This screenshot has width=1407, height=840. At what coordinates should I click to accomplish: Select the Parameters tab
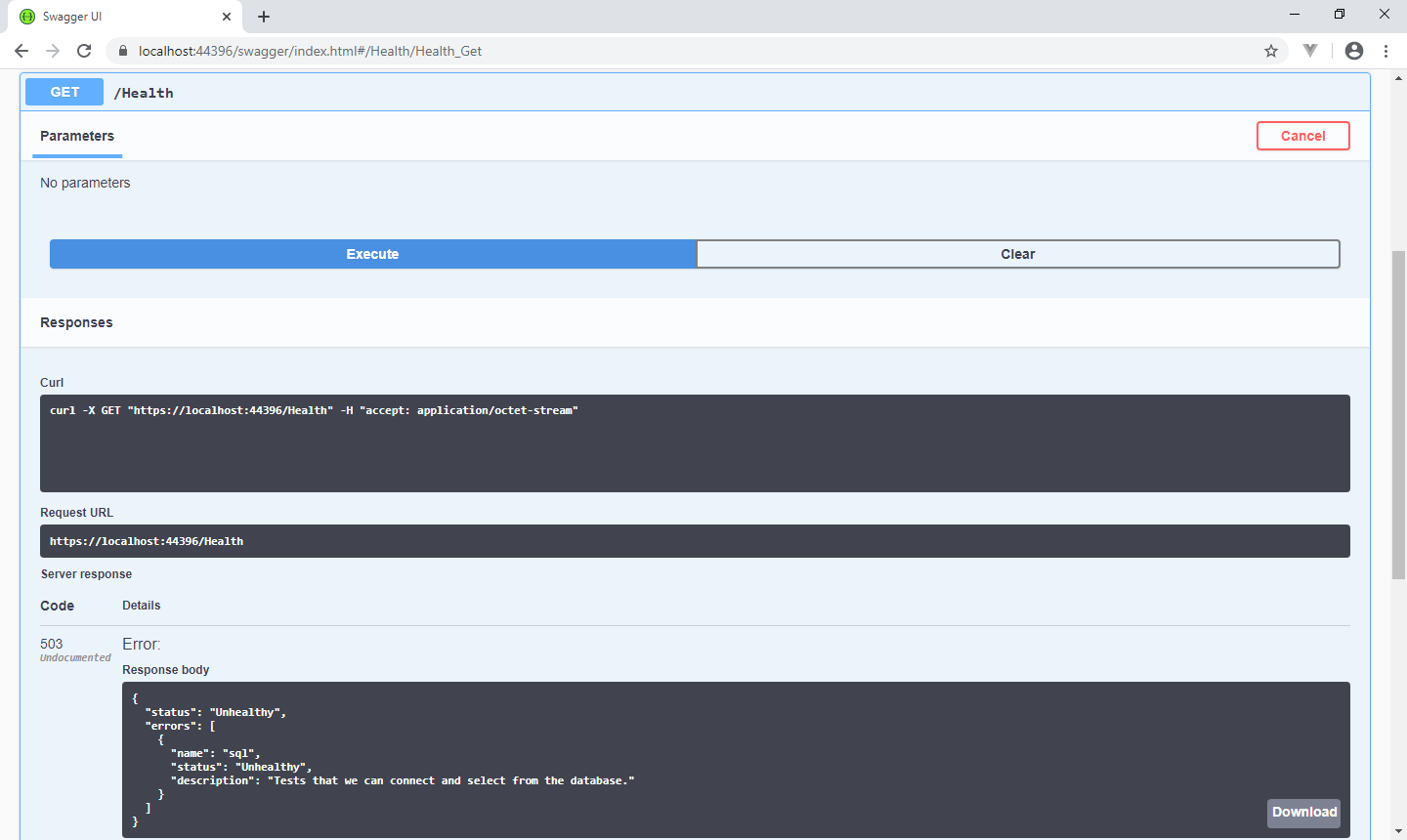click(x=76, y=136)
